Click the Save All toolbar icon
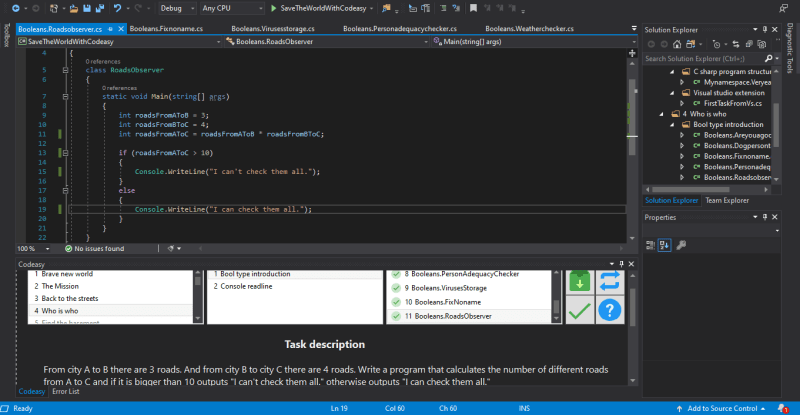The width and height of the screenshot is (800, 415). 101,7
